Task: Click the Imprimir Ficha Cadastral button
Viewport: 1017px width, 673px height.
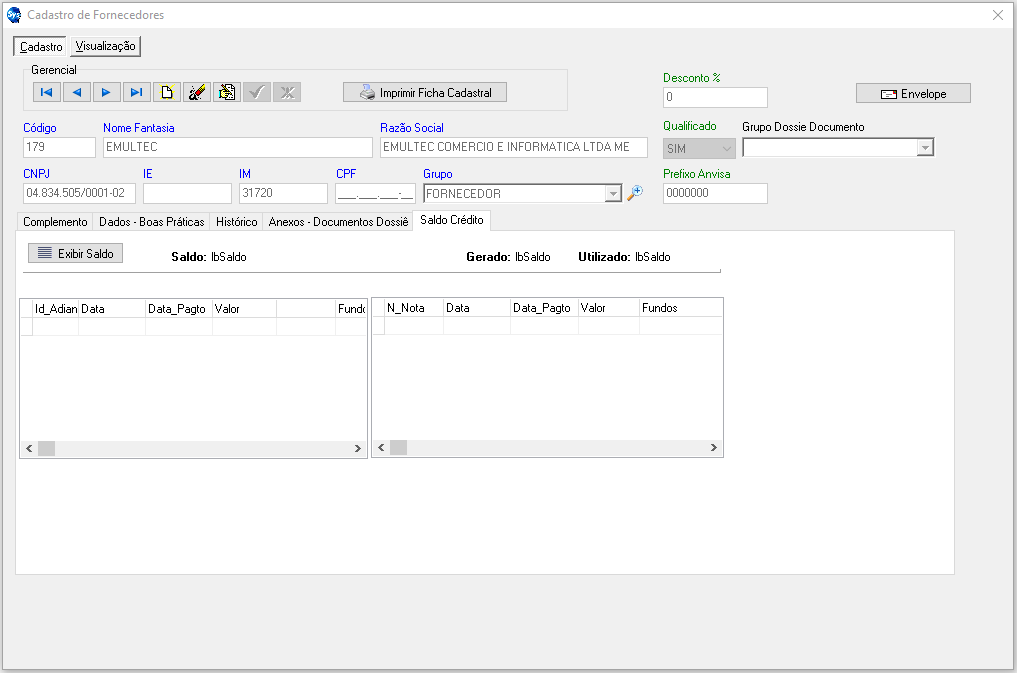Action: click(x=425, y=92)
